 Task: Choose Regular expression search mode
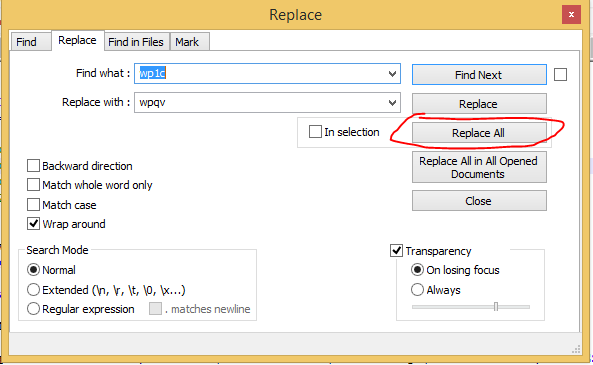click(33, 309)
